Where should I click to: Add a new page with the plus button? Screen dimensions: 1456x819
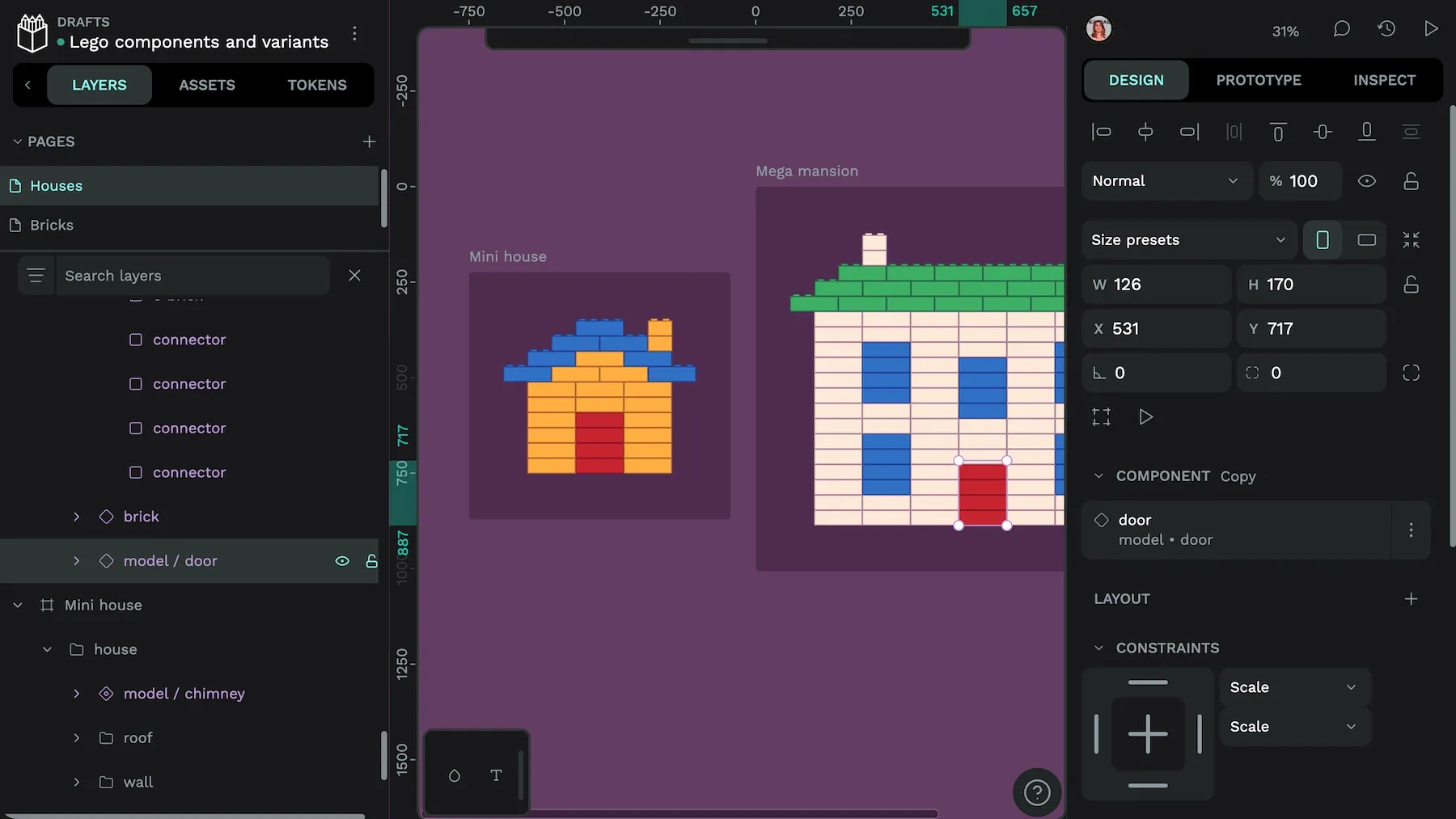(x=369, y=141)
